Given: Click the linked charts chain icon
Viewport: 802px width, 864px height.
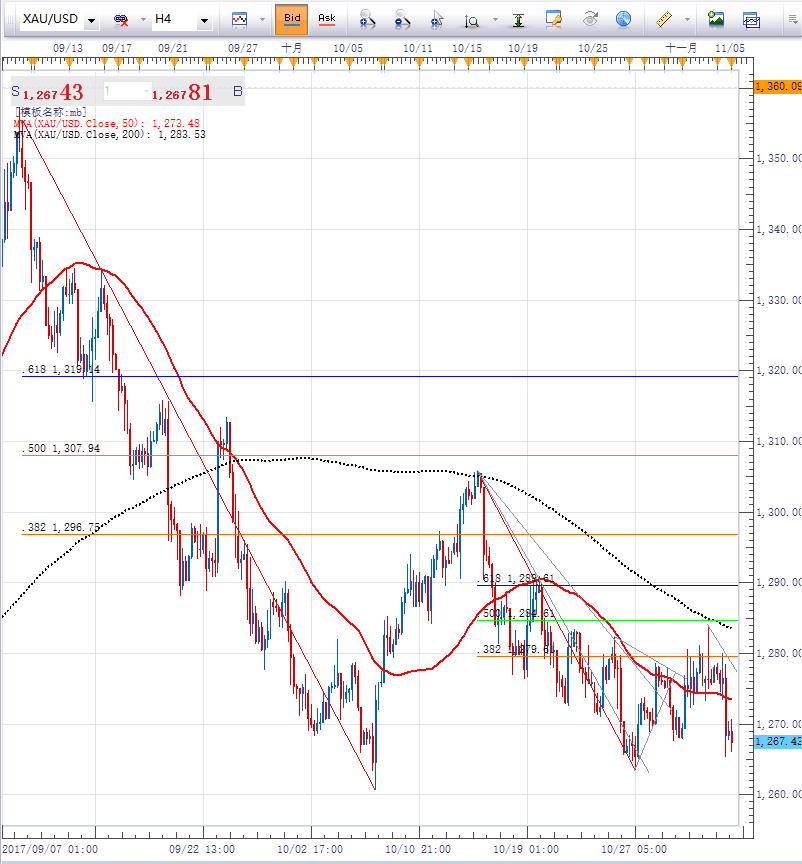Looking at the screenshot, I should point(122,20).
